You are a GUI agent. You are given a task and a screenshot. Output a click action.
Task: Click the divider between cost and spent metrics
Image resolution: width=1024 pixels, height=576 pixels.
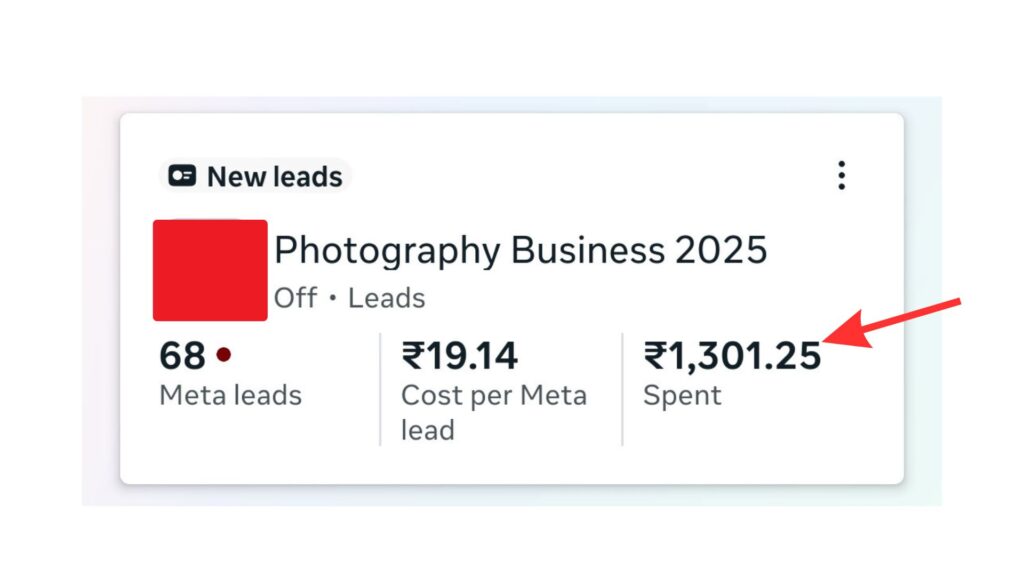622,389
